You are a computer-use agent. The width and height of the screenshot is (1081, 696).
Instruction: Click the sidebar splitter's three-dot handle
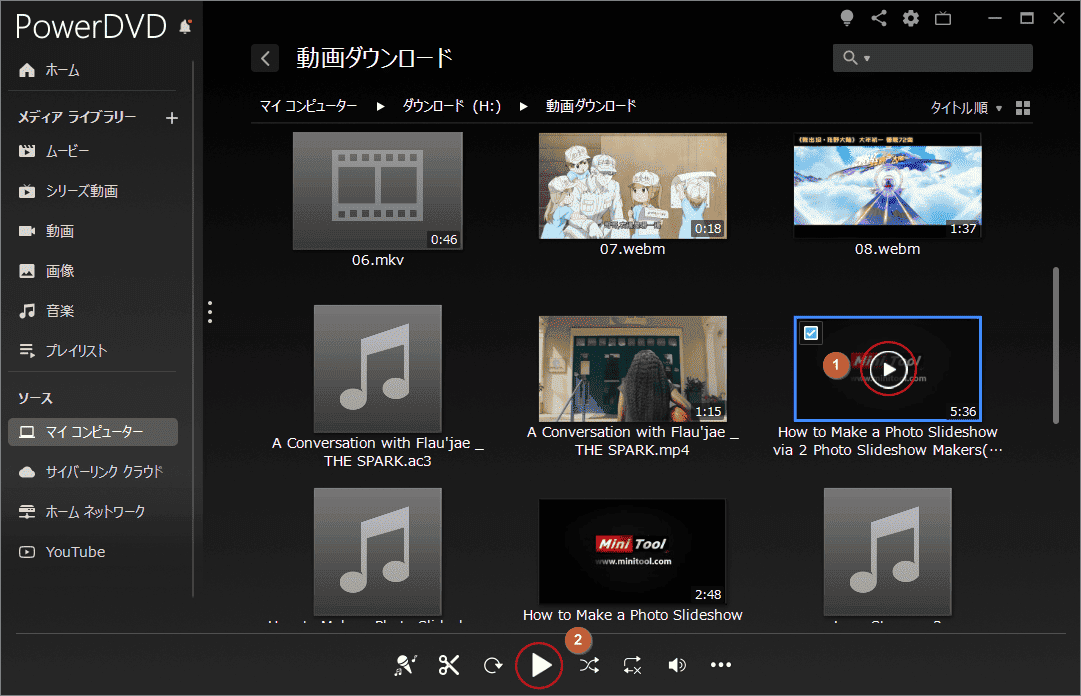(210, 312)
